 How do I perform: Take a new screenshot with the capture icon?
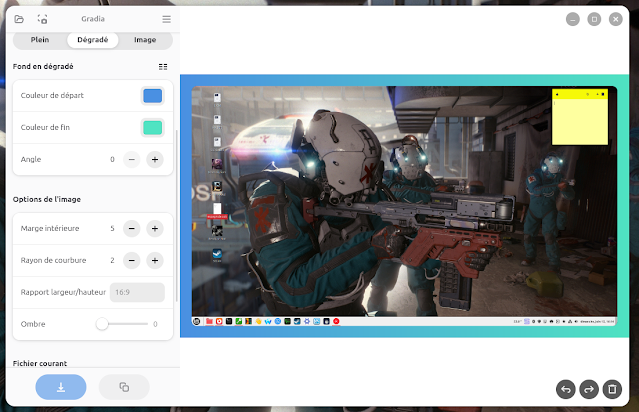[x=42, y=19]
